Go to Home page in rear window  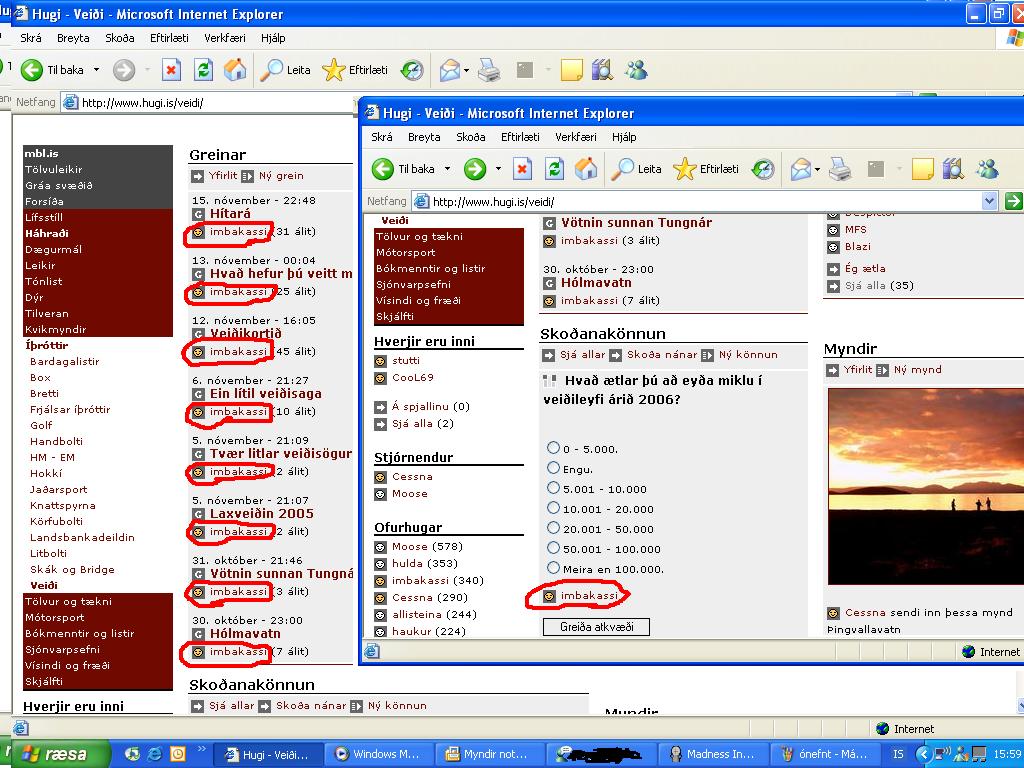tap(235, 70)
